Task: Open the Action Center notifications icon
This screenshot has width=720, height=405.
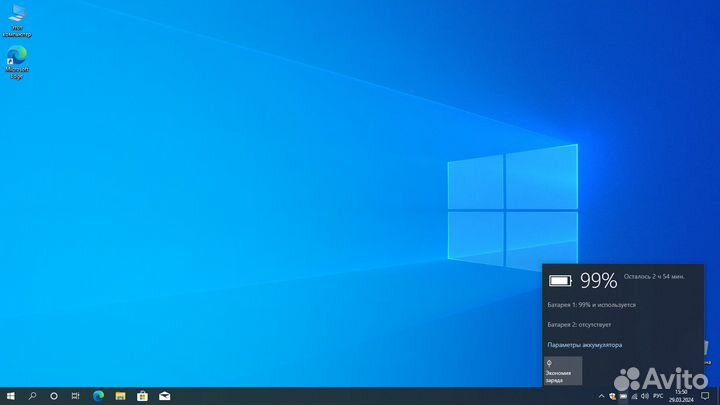Action: point(705,396)
